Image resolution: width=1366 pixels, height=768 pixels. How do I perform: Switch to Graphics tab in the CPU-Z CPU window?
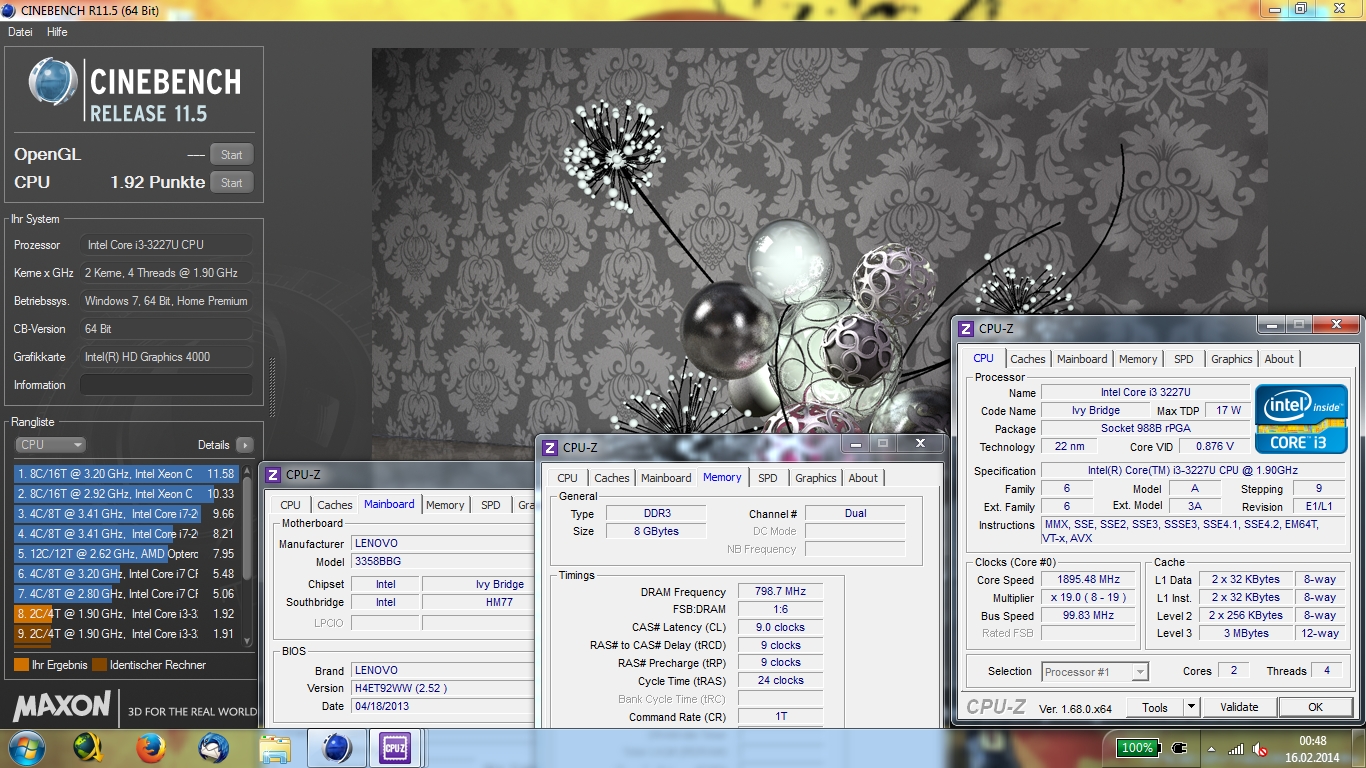coord(1231,359)
